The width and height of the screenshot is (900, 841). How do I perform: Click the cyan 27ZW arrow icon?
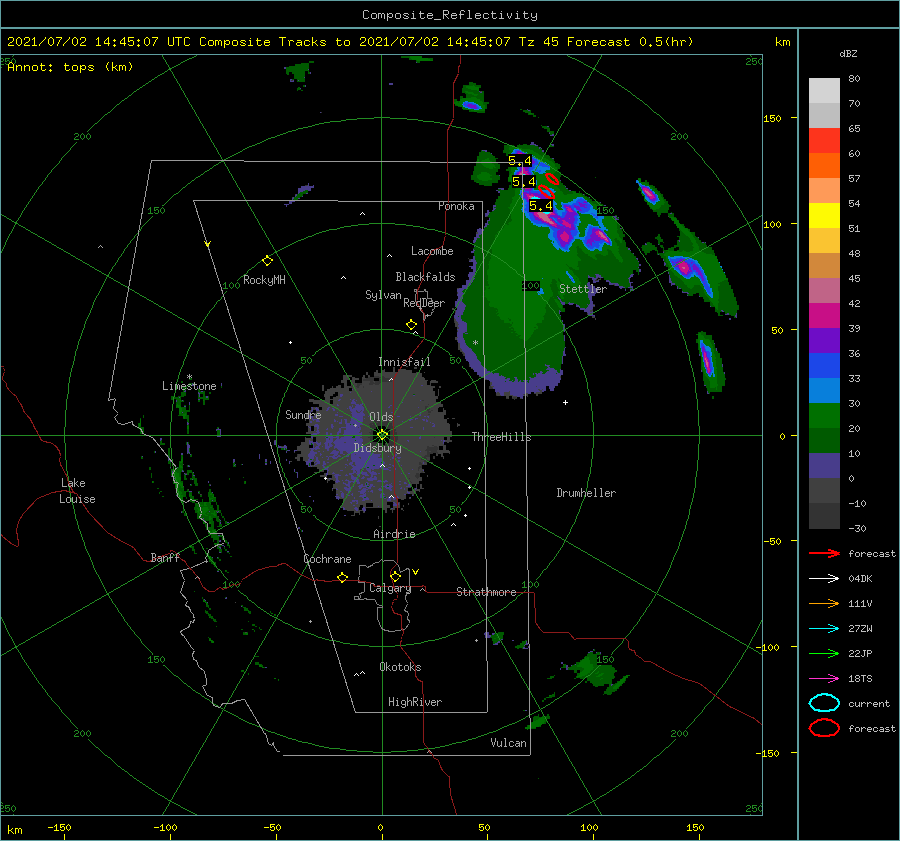pos(824,629)
